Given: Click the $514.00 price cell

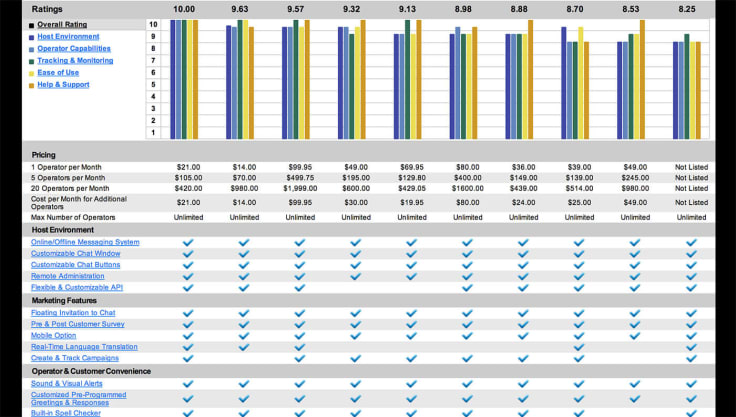Looking at the screenshot, I should (579, 188).
